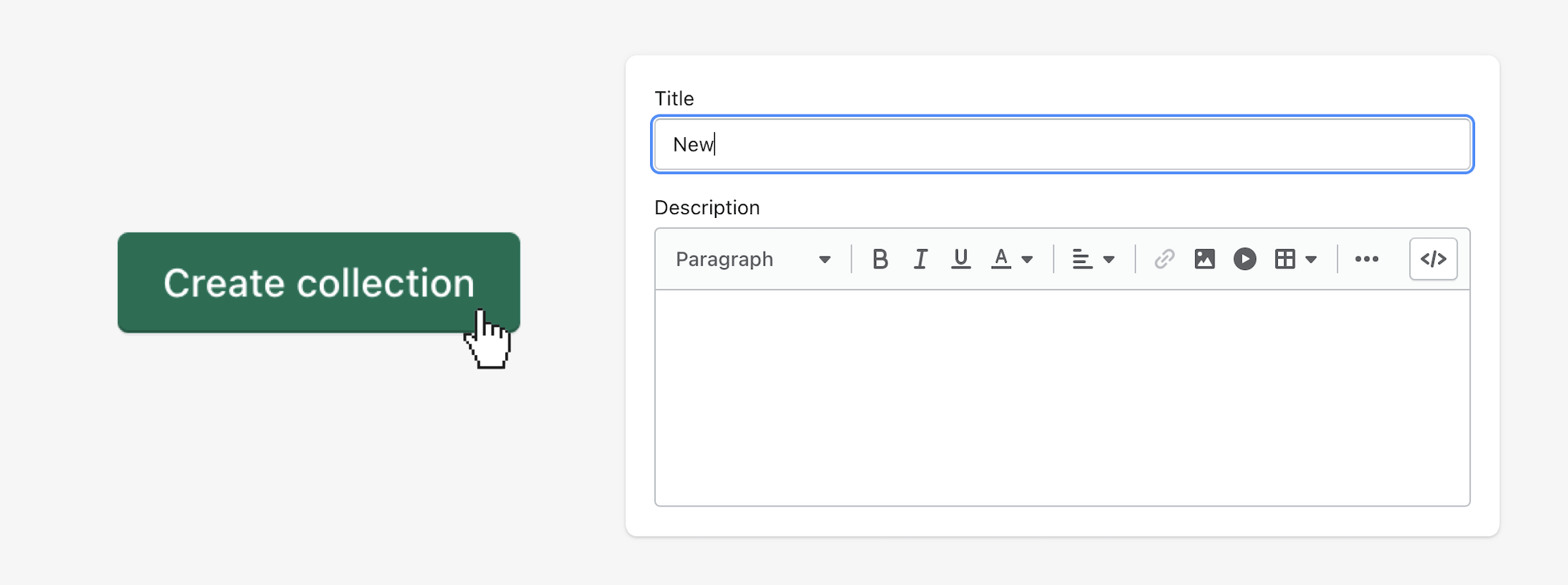Show more formatting options via ellipsis

pyautogui.click(x=1367, y=260)
